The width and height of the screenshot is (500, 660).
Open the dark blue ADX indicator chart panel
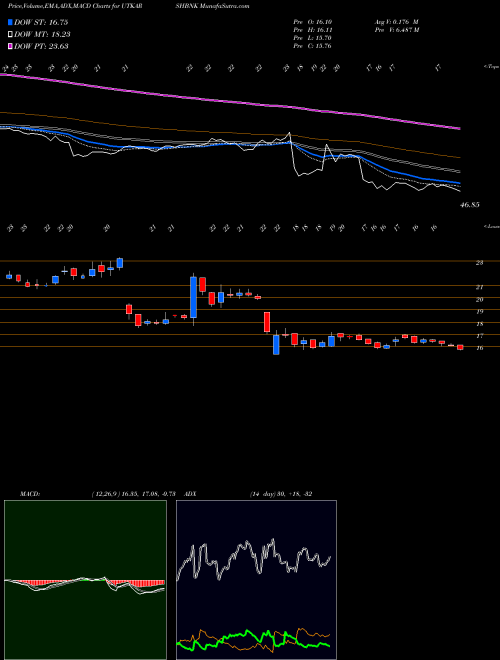(x=256, y=580)
